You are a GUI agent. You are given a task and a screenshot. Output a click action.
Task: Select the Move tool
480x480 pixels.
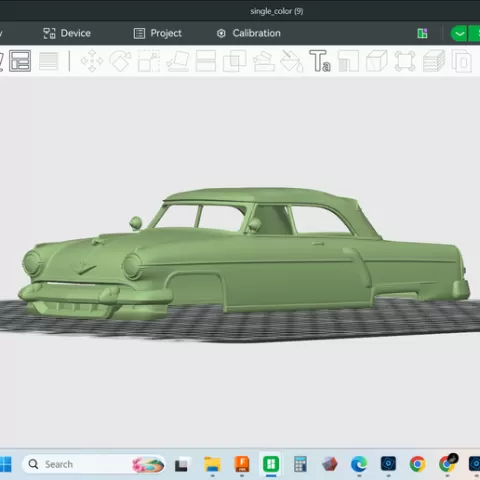pyautogui.click(x=92, y=61)
